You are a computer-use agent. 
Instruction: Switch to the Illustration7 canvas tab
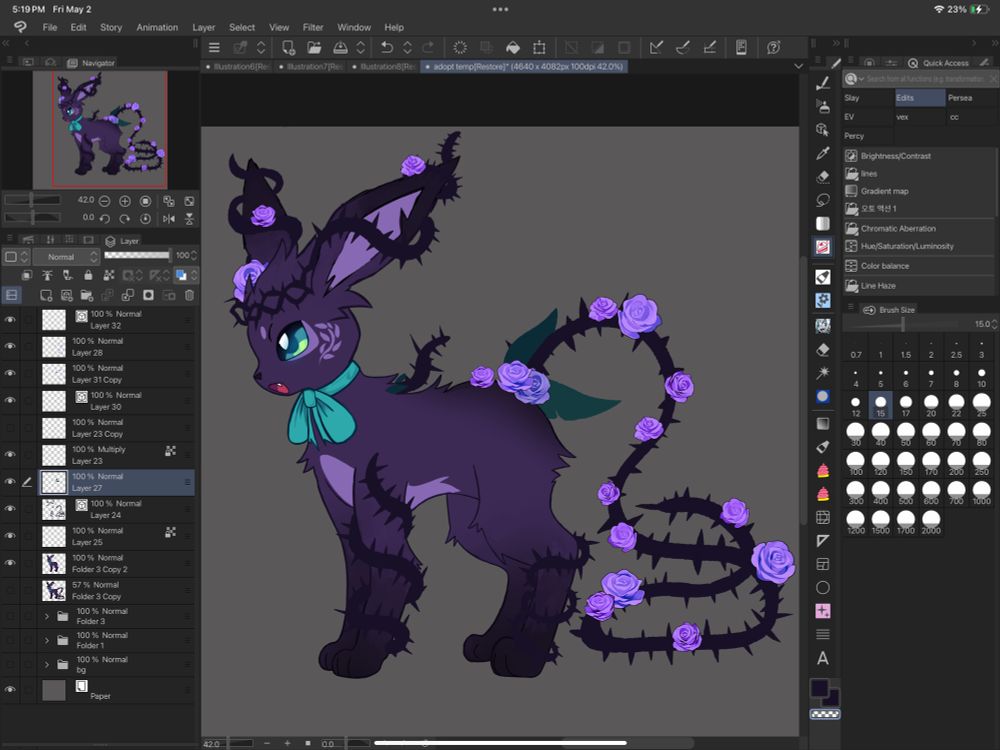(311, 66)
